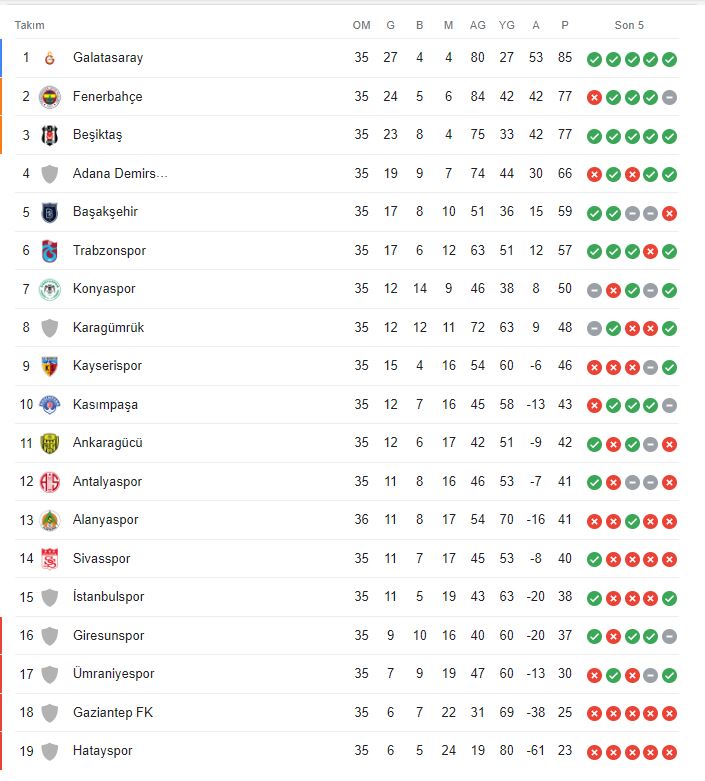The width and height of the screenshot is (705, 781).
Task: Click the Takım column header
Action: (29, 25)
